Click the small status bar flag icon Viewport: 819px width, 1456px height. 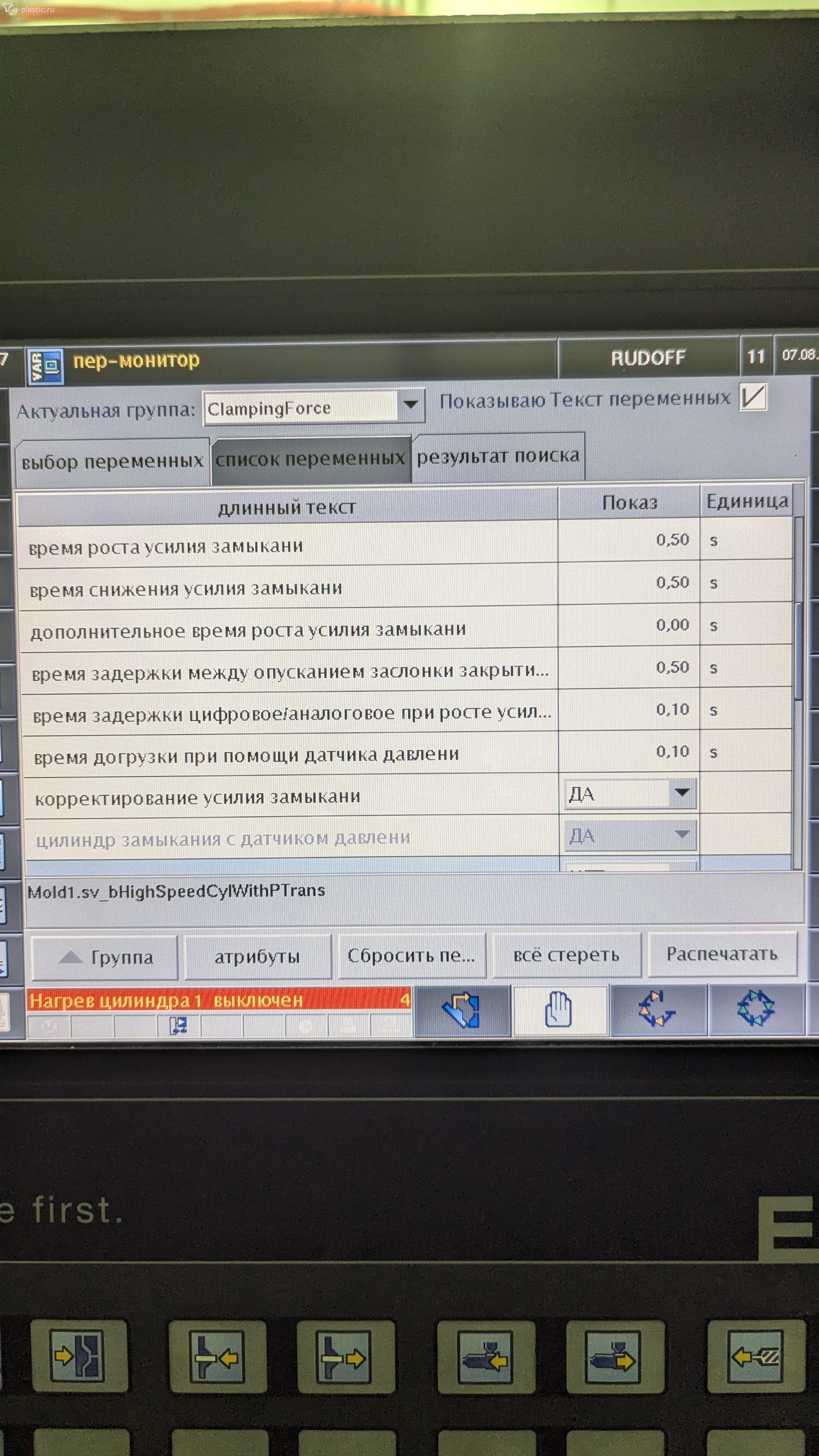179,1025
